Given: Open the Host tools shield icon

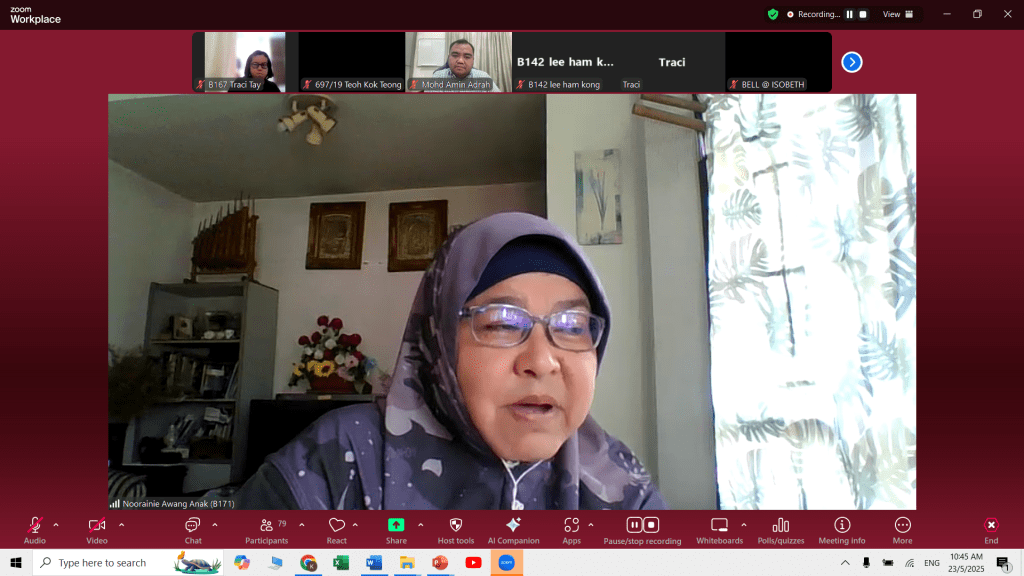Looking at the screenshot, I should click(455, 529).
